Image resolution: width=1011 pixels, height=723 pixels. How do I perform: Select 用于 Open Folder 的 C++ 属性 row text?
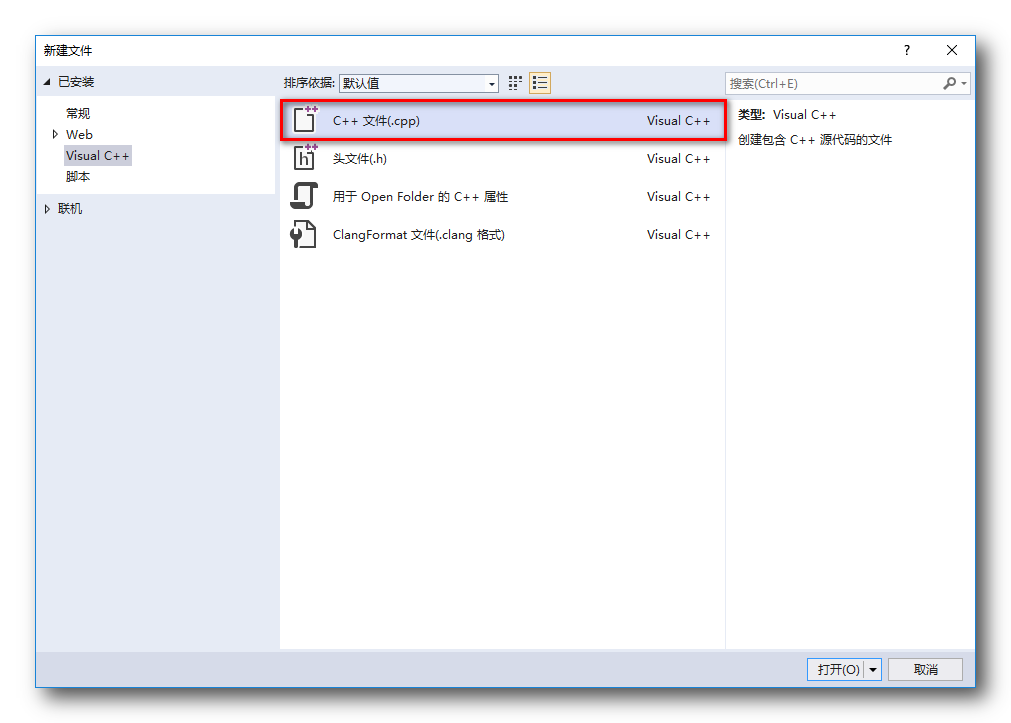420,197
